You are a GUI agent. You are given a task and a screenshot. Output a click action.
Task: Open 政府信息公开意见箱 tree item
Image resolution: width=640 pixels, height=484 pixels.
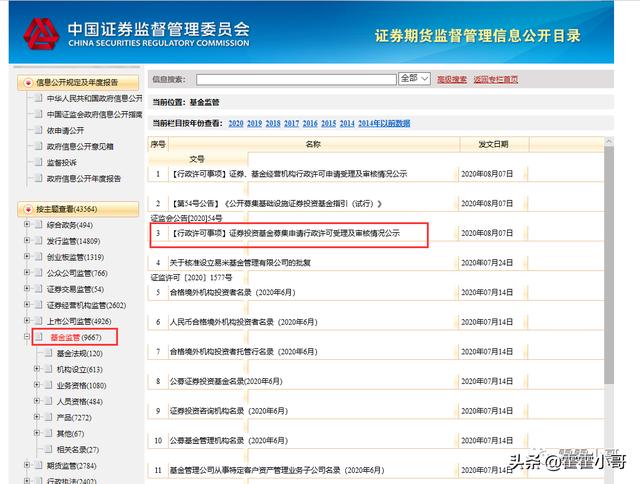coord(80,147)
